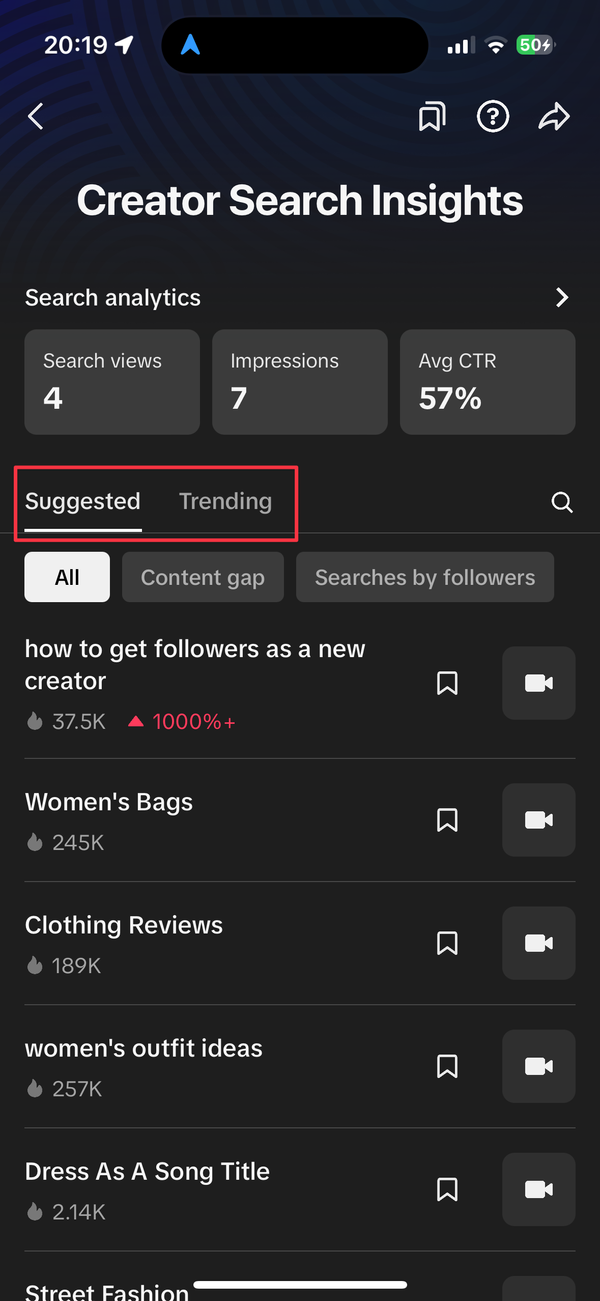Filter by Searches by followers

(x=424, y=577)
